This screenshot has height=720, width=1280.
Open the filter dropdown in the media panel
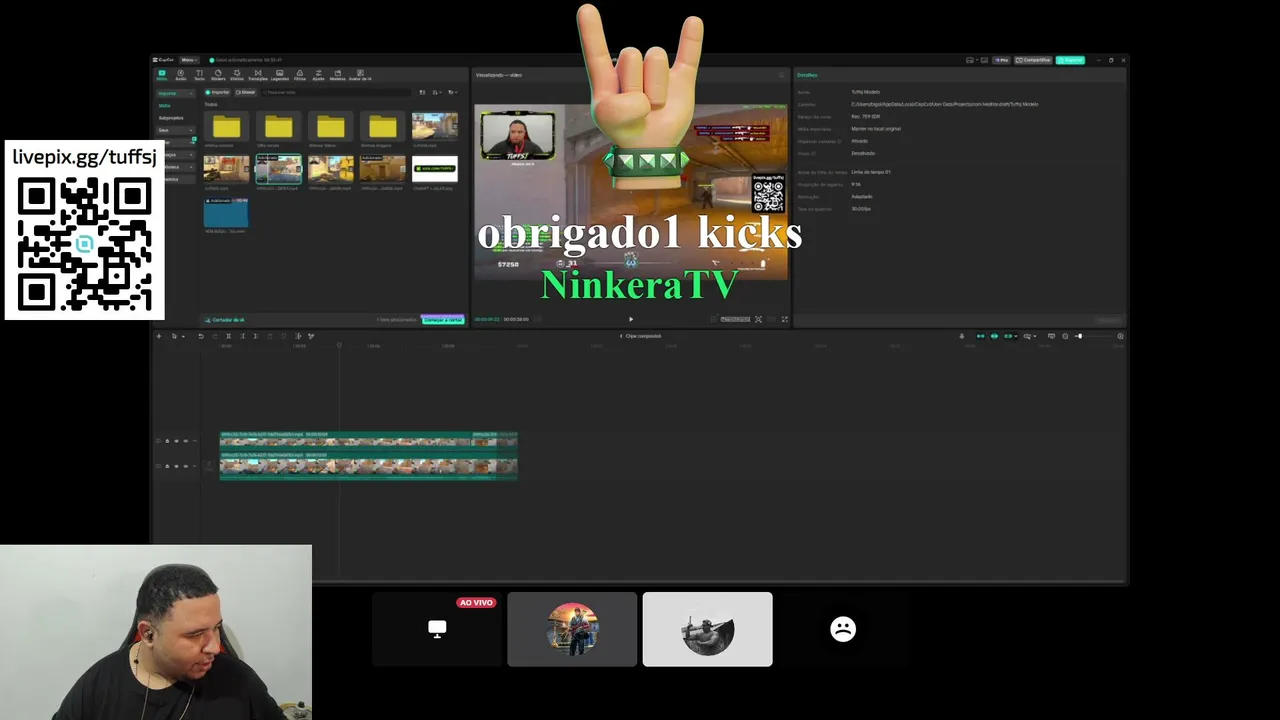453,92
